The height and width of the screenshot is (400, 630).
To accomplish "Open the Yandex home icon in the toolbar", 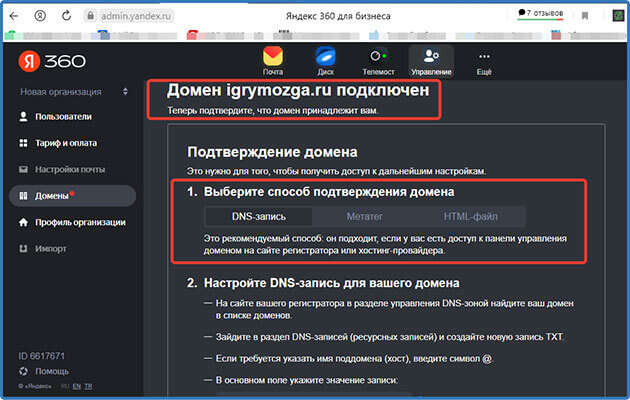I will pos(40,16).
